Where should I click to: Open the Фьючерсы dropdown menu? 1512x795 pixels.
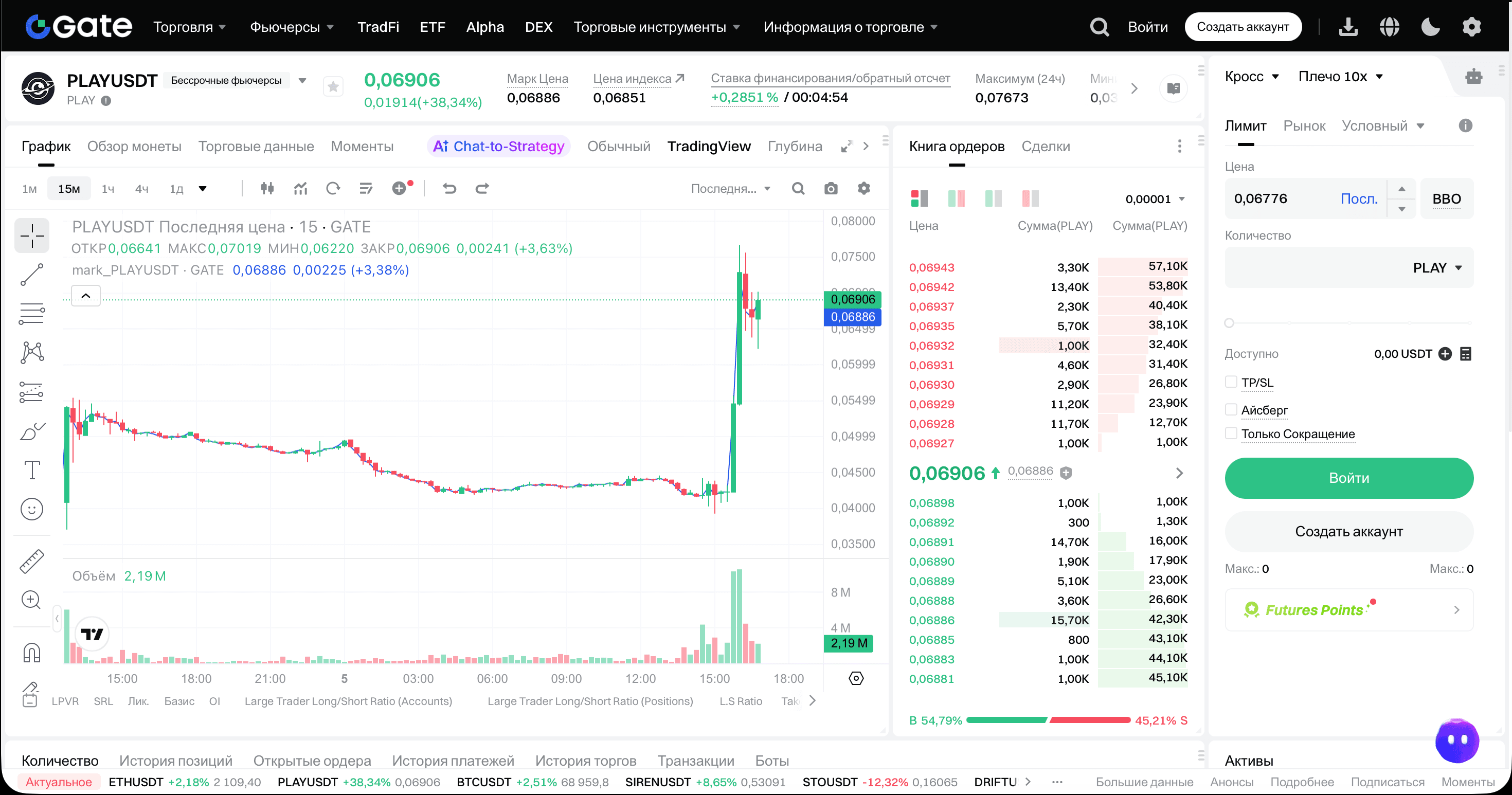click(291, 27)
